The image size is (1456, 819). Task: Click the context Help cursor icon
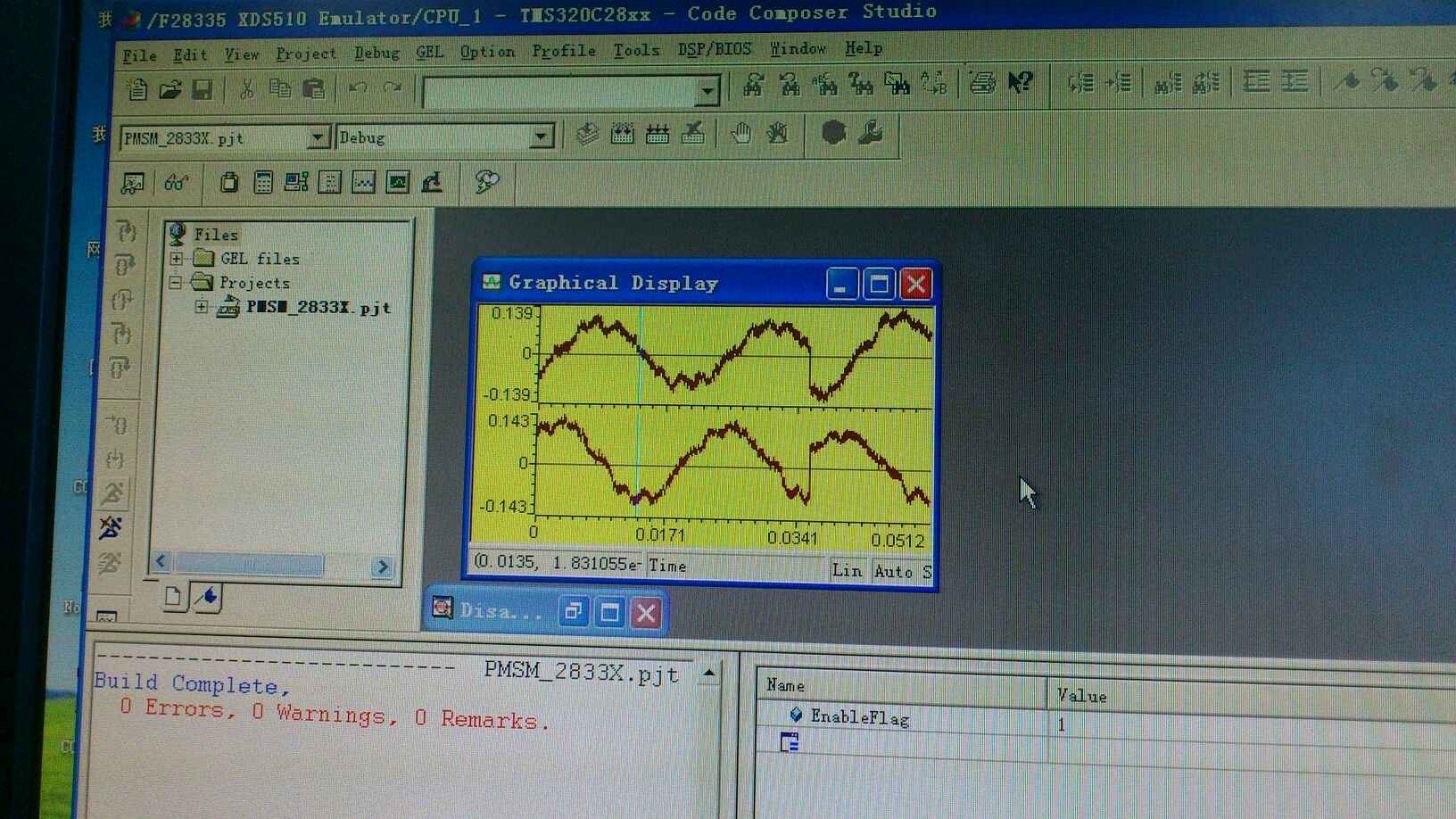1020,82
